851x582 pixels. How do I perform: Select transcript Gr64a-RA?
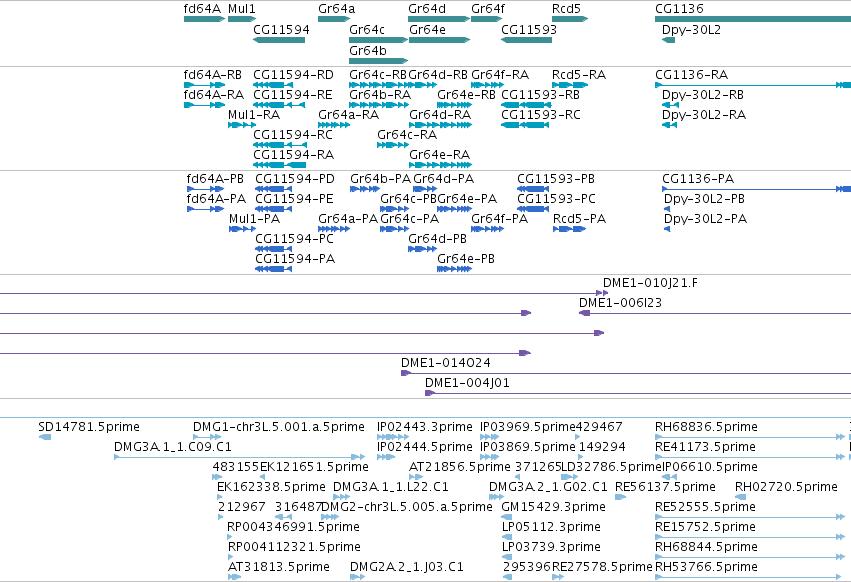334,125
